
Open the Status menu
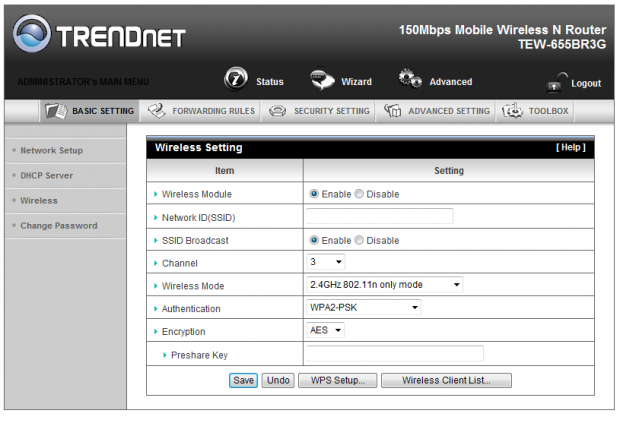point(270,82)
